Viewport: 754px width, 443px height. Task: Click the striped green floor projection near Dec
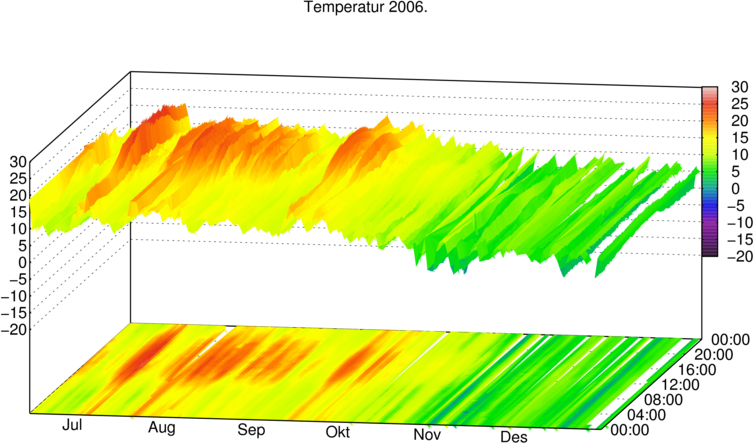click(540, 390)
